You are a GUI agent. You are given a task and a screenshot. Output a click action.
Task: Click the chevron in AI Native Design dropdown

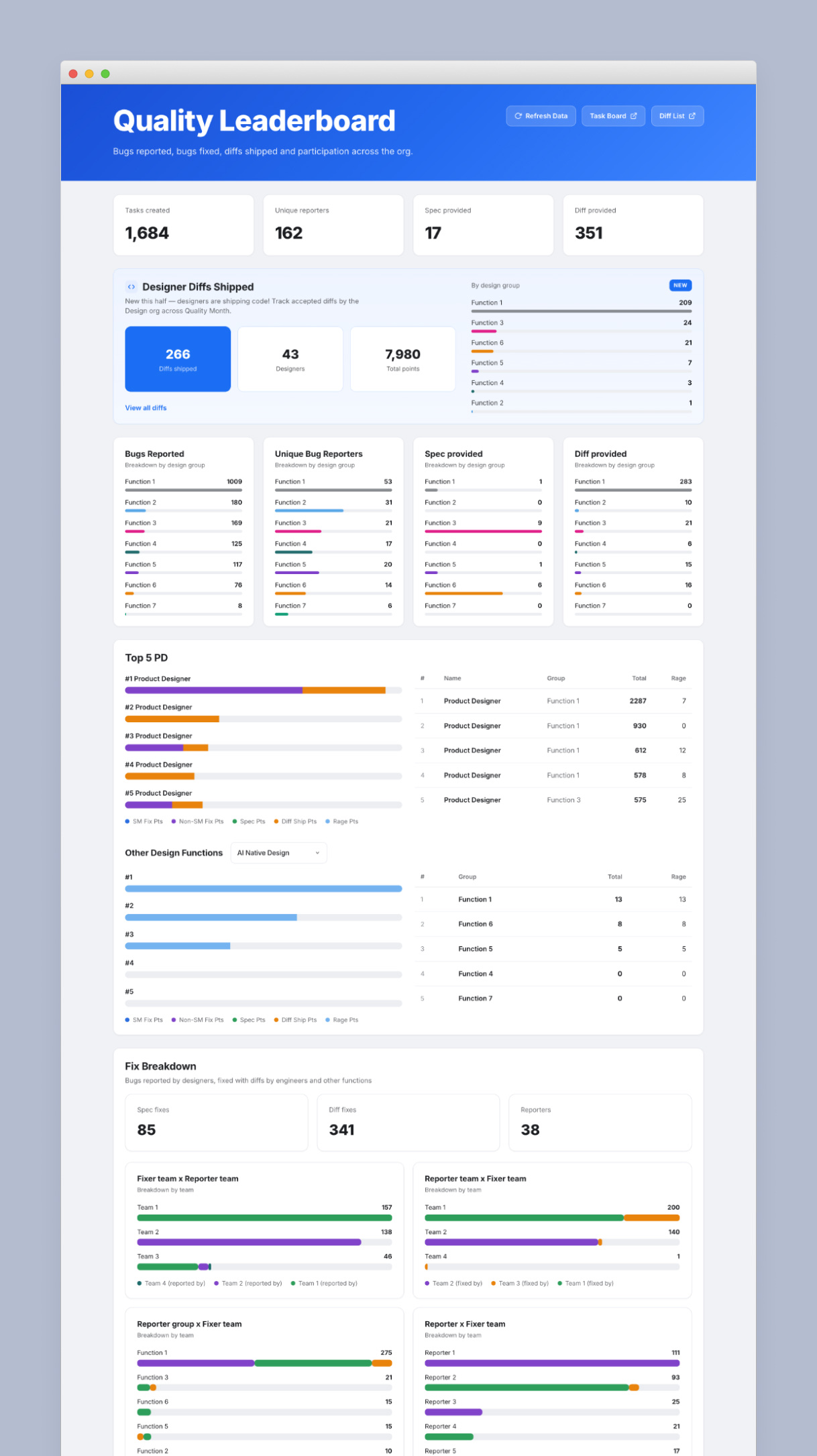click(317, 853)
